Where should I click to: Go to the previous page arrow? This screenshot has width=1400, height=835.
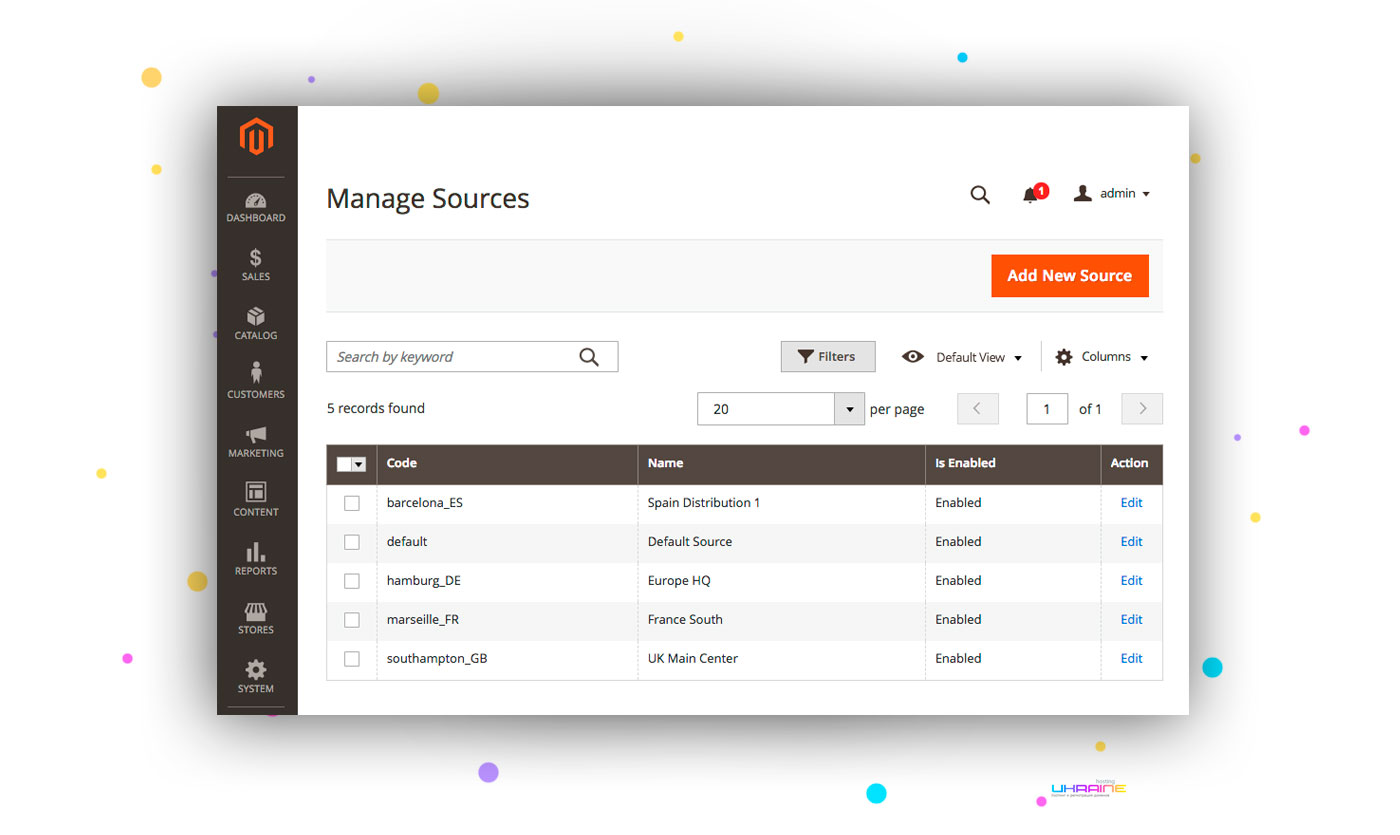[x=978, y=409]
